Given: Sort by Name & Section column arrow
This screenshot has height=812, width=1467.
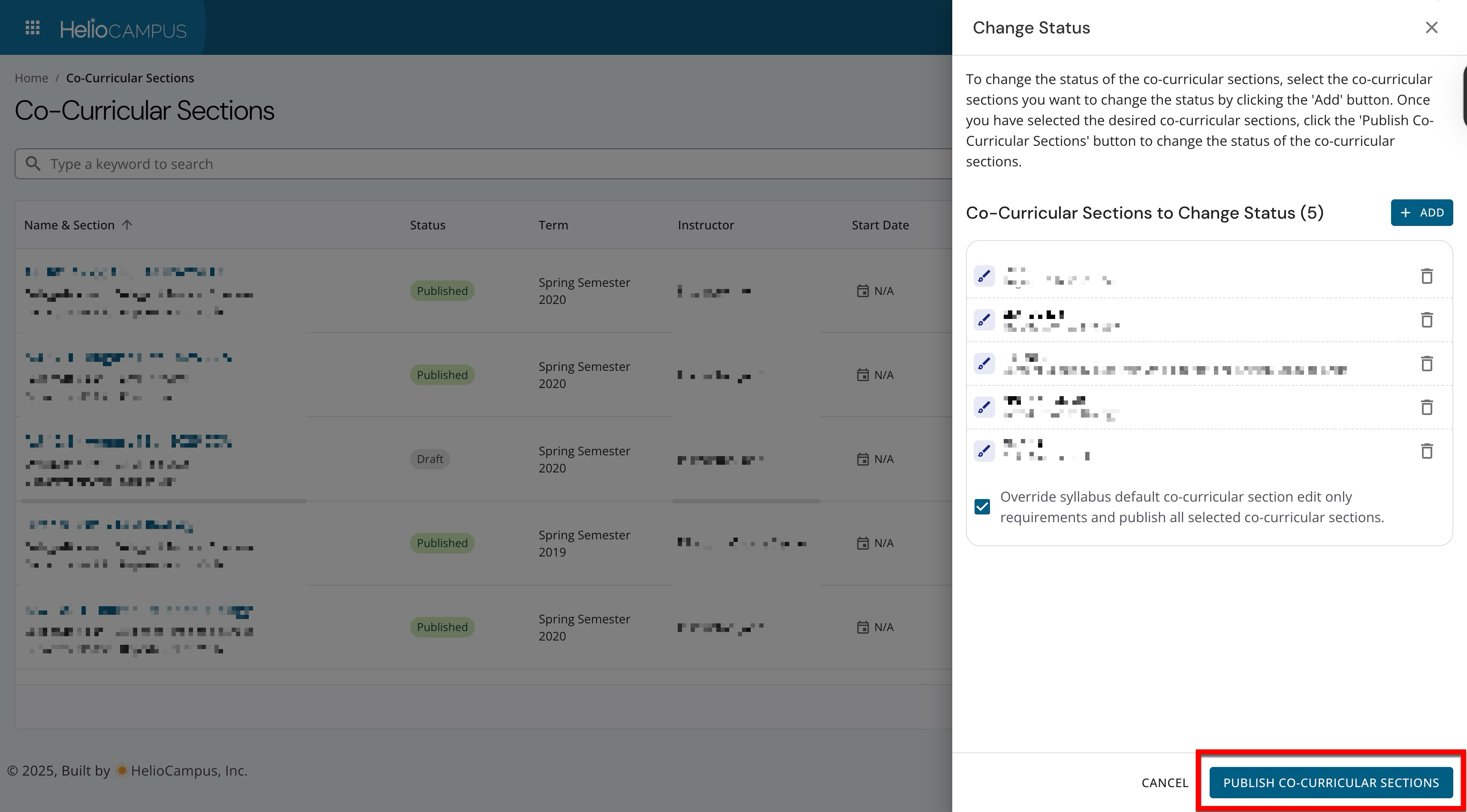Looking at the screenshot, I should 127,226.
